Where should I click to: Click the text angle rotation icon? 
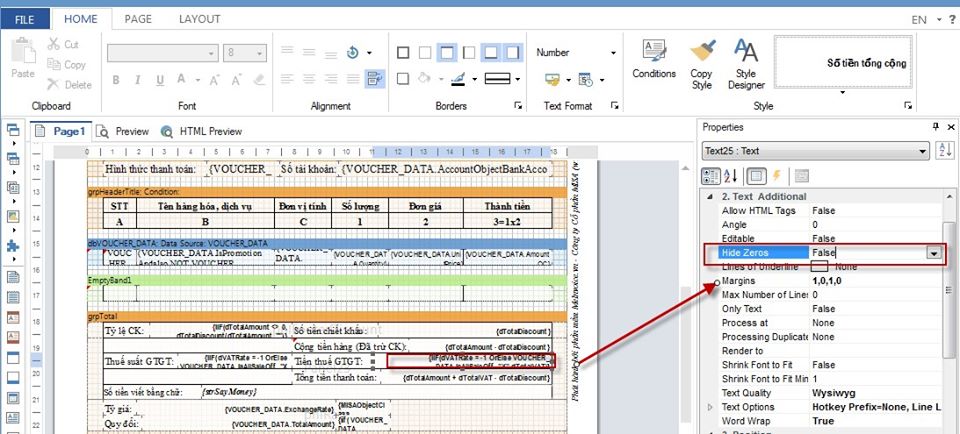point(353,52)
